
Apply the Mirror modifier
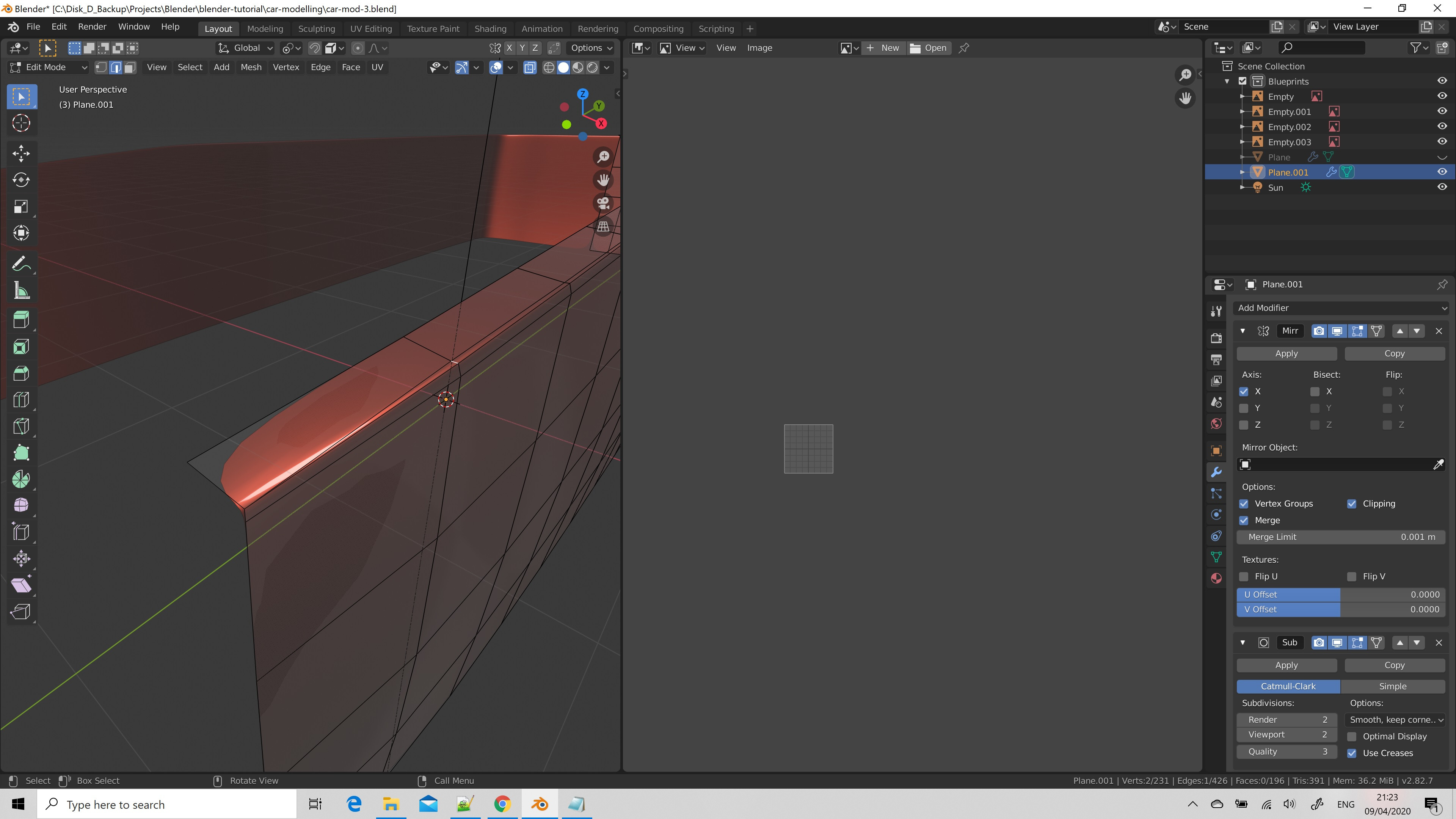click(x=1287, y=353)
